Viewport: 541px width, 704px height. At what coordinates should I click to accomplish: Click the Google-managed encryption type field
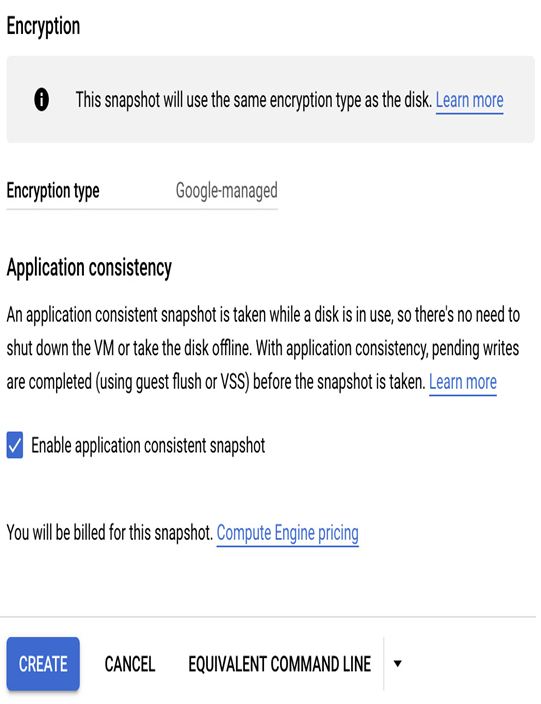[226, 191]
